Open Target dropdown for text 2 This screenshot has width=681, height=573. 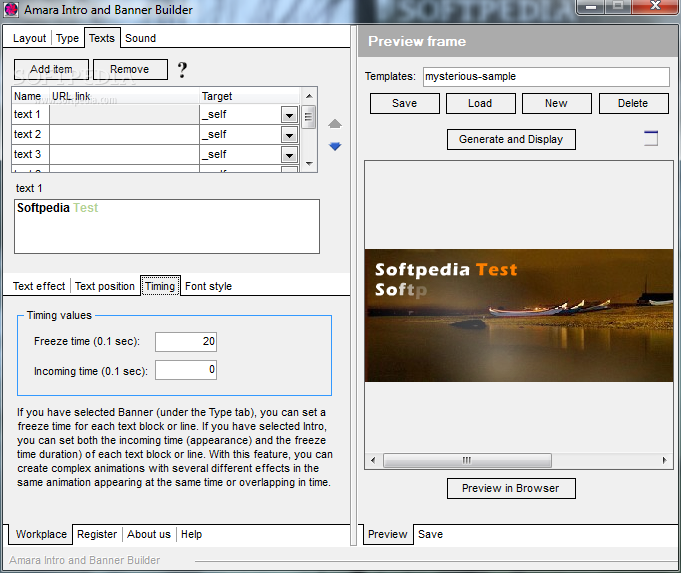(289, 135)
